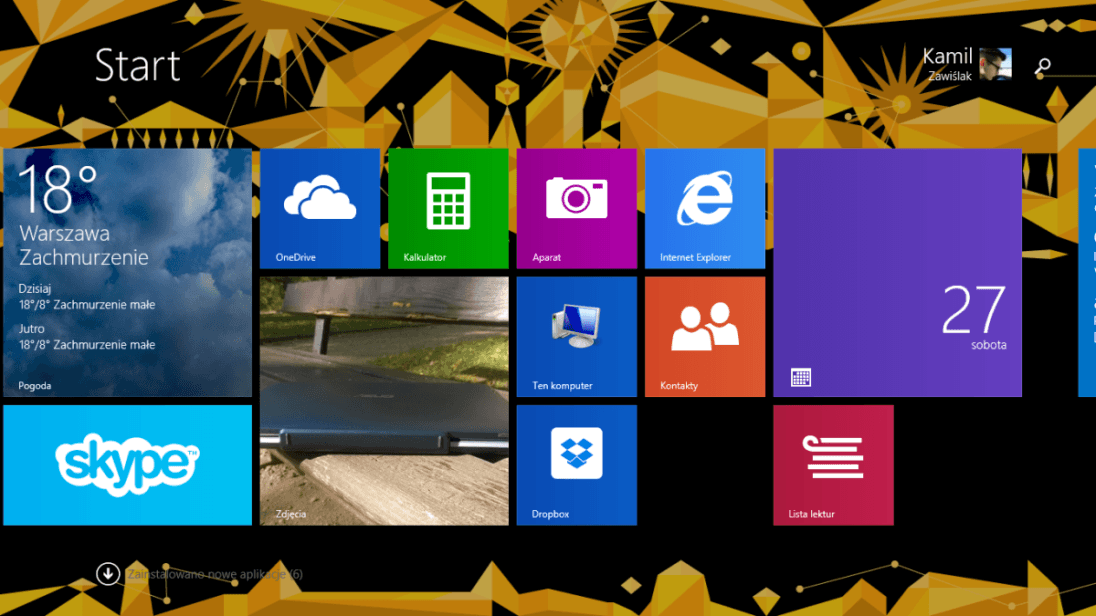Open the Lista lektur tile
The width and height of the screenshot is (1096, 616).
click(x=833, y=465)
